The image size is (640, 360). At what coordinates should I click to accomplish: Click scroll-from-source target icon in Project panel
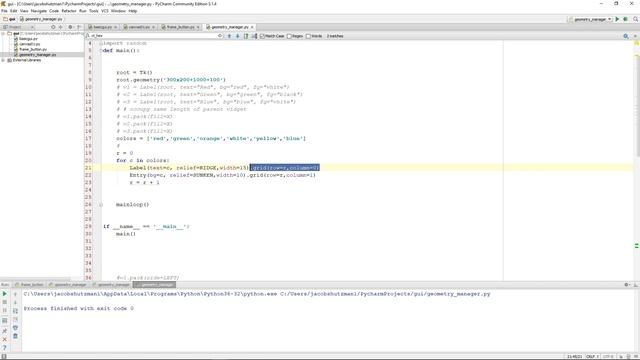click(x=53, y=27)
